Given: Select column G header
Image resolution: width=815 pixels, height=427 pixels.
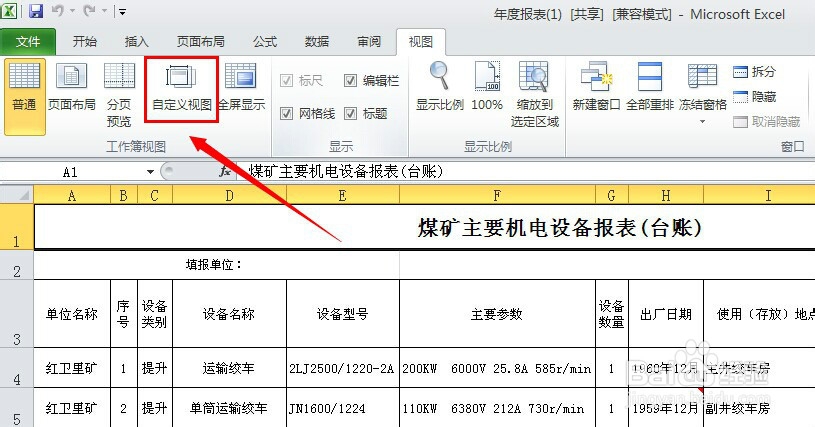Looking at the screenshot, I should [x=612, y=195].
